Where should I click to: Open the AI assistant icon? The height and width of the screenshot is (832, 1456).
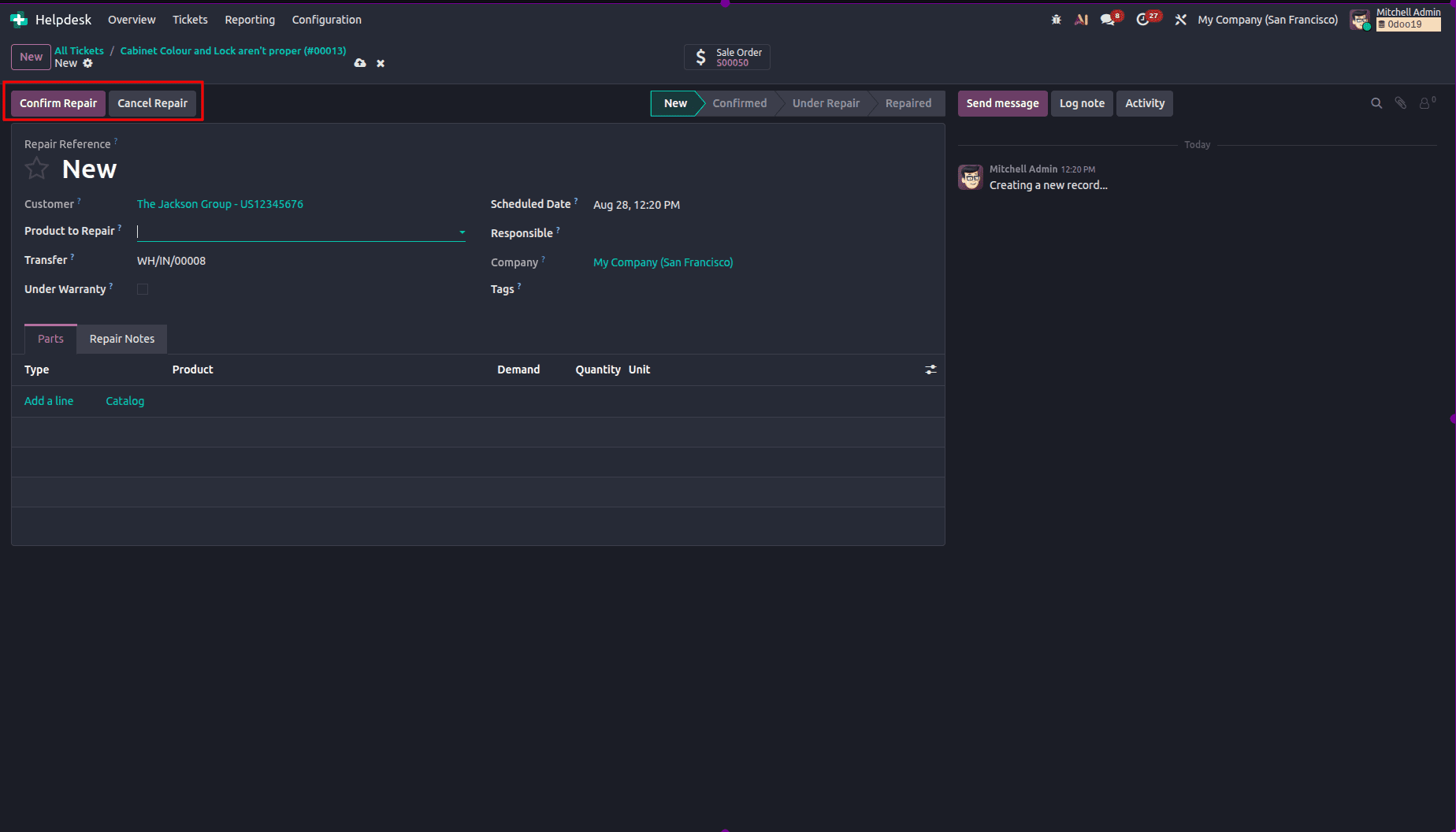click(1082, 20)
